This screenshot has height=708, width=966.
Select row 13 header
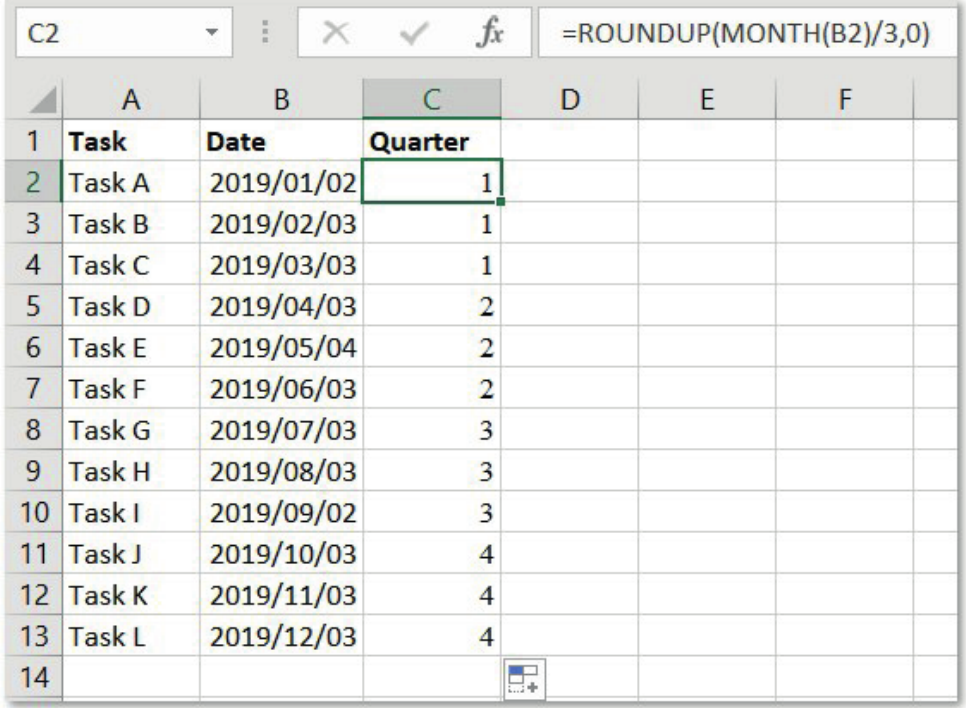[x=34, y=636]
